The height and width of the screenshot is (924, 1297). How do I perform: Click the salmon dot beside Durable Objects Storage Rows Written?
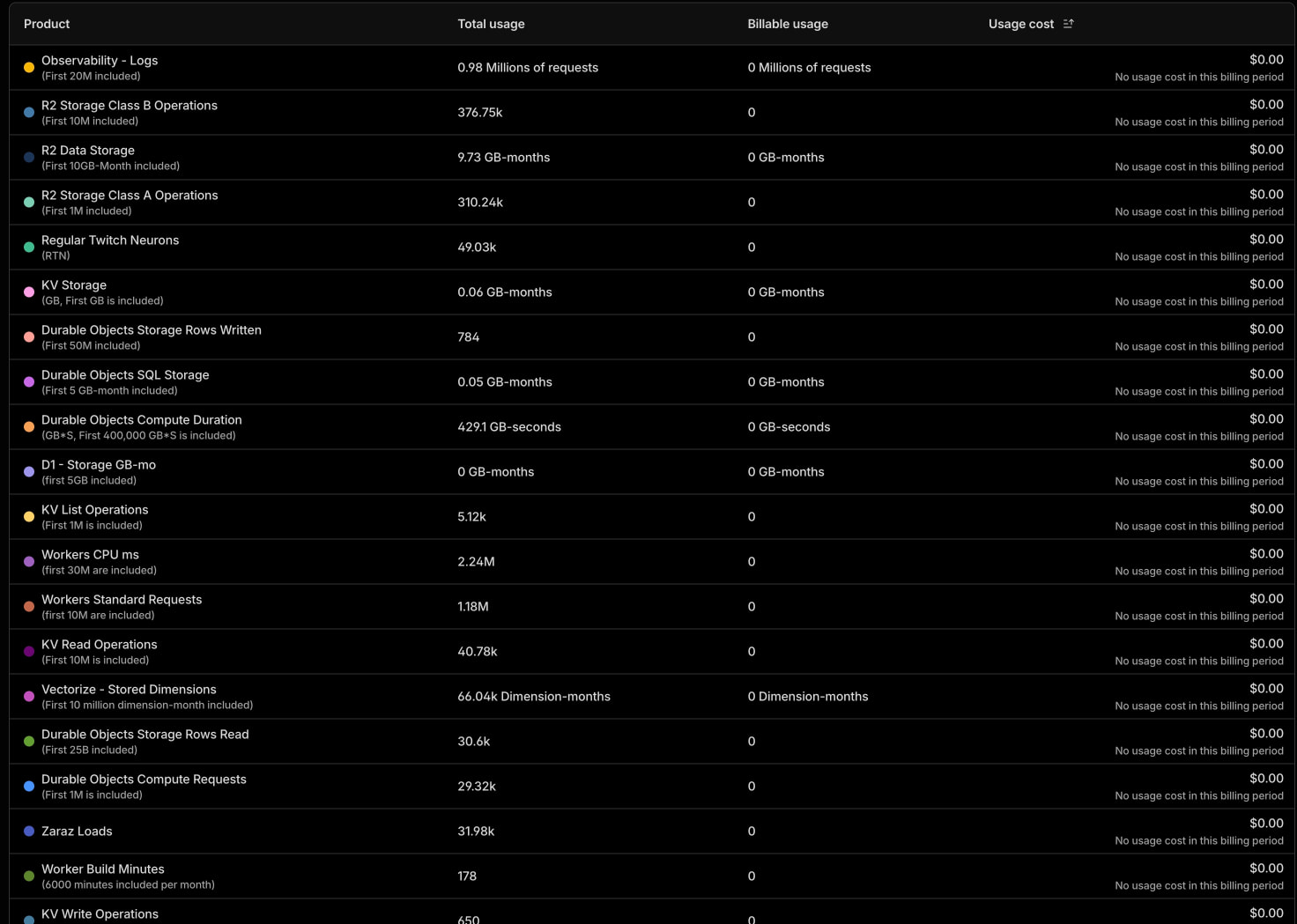click(29, 336)
